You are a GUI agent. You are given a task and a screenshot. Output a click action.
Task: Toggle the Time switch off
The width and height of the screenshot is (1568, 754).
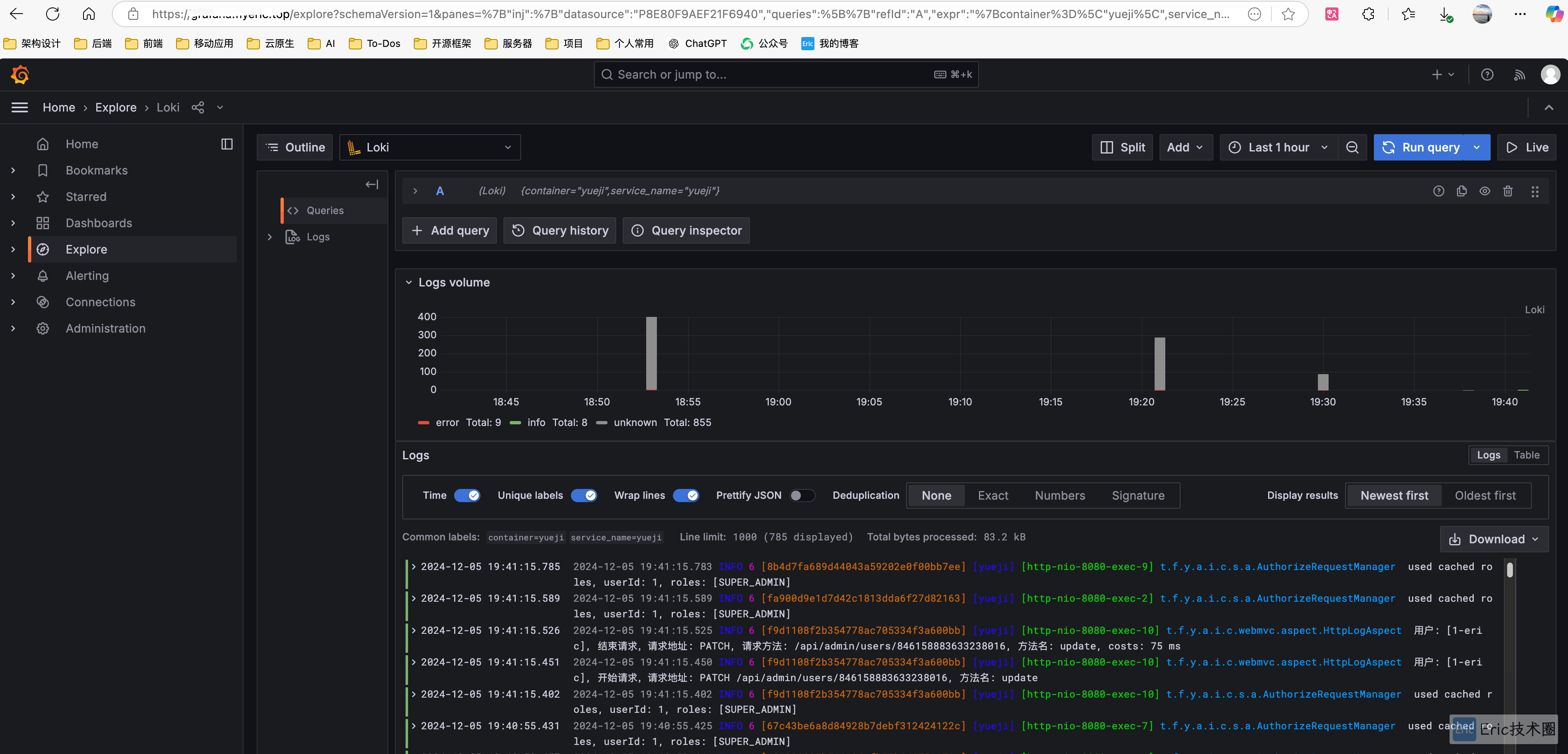pyautogui.click(x=467, y=495)
